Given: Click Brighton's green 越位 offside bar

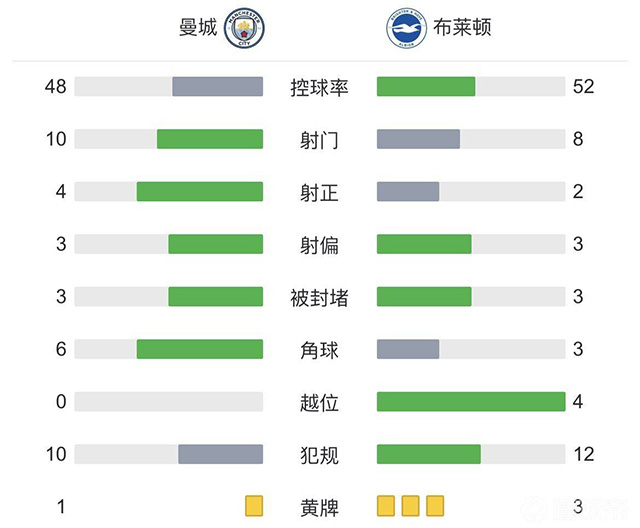Looking at the screenshot, I should pos(471,402).
